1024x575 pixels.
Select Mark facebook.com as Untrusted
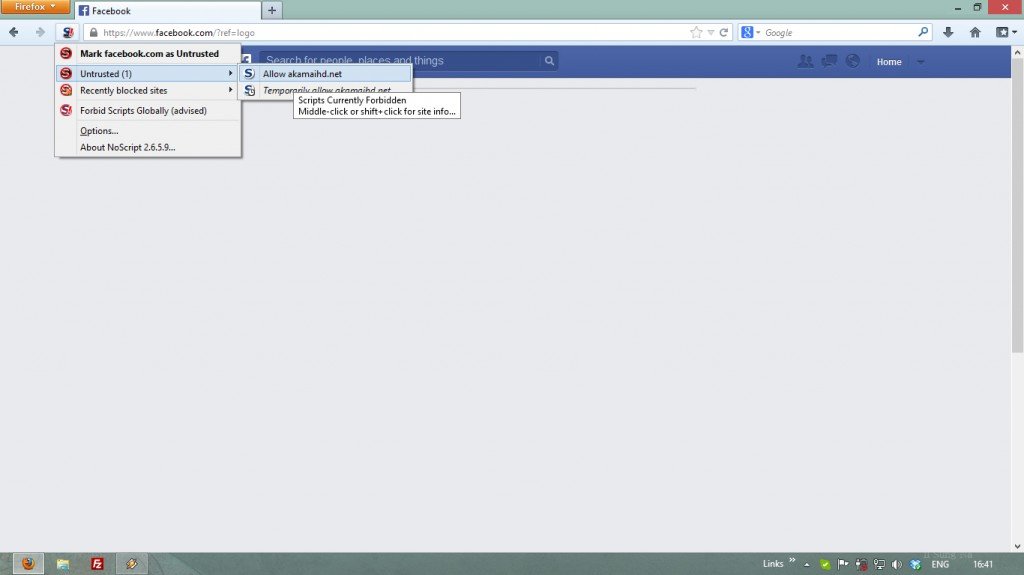(x=148, y=54)
